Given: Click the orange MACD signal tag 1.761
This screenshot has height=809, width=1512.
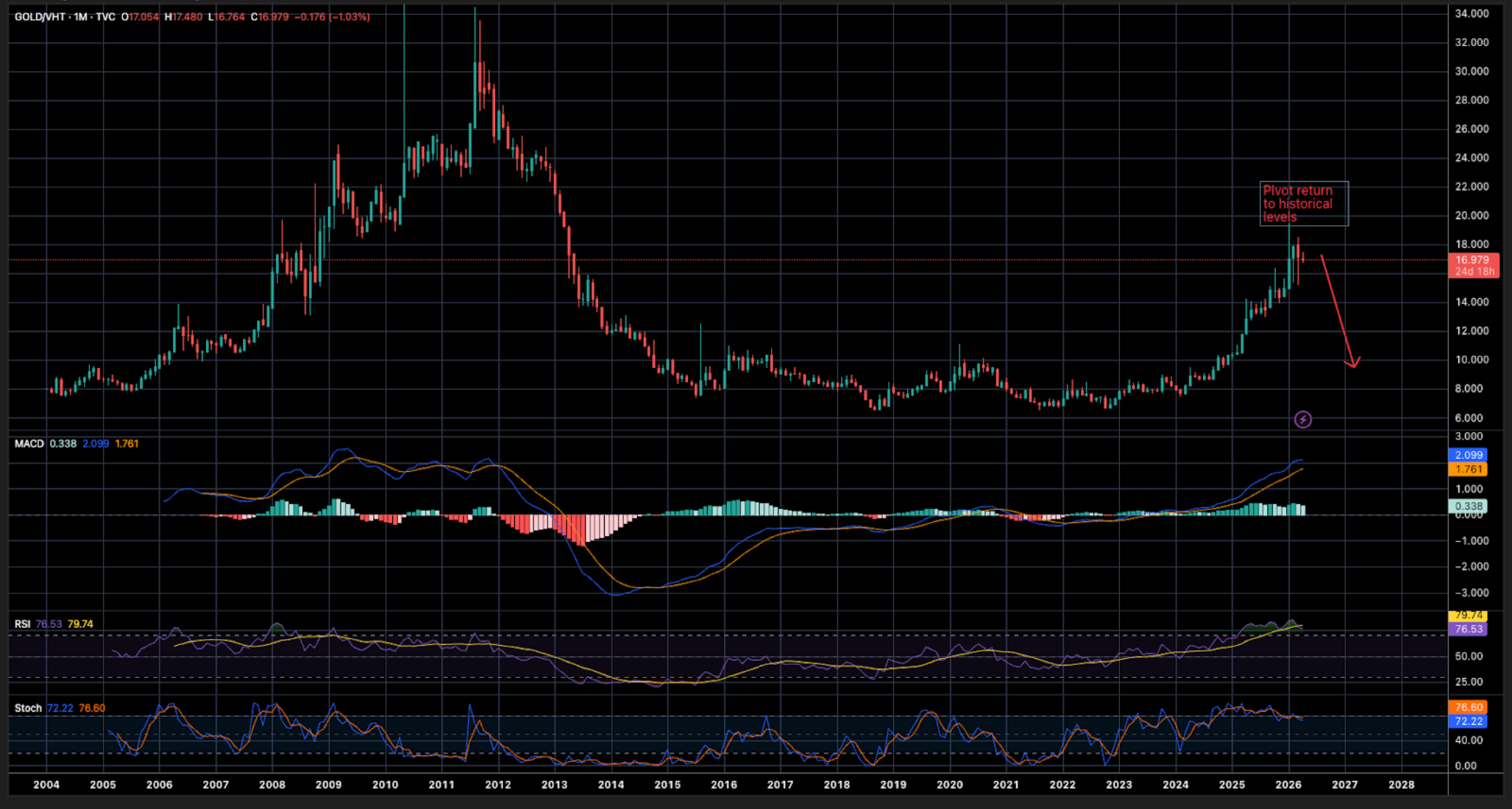Looking at the screenshot, I should pyautogui.click(x=1468, y=469).
